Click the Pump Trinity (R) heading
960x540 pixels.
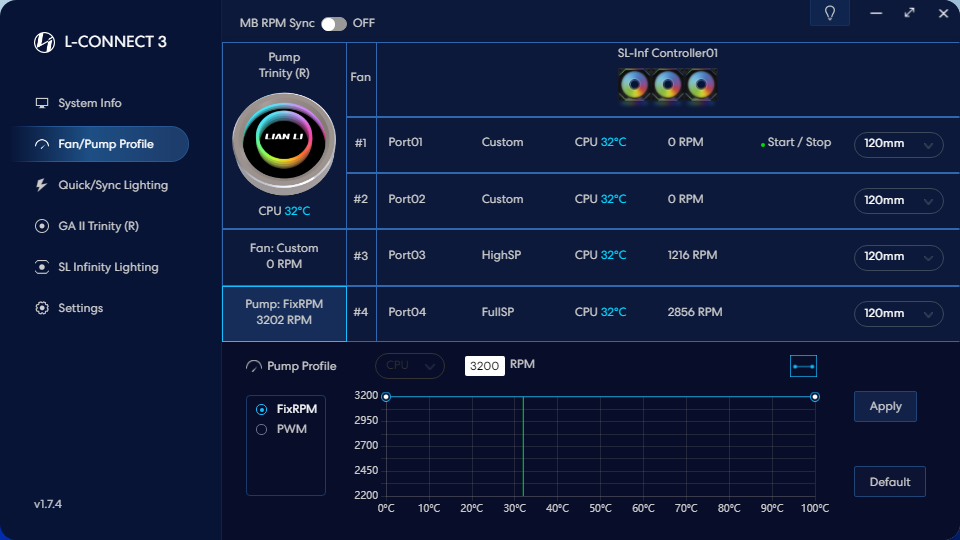coord(284,65)
